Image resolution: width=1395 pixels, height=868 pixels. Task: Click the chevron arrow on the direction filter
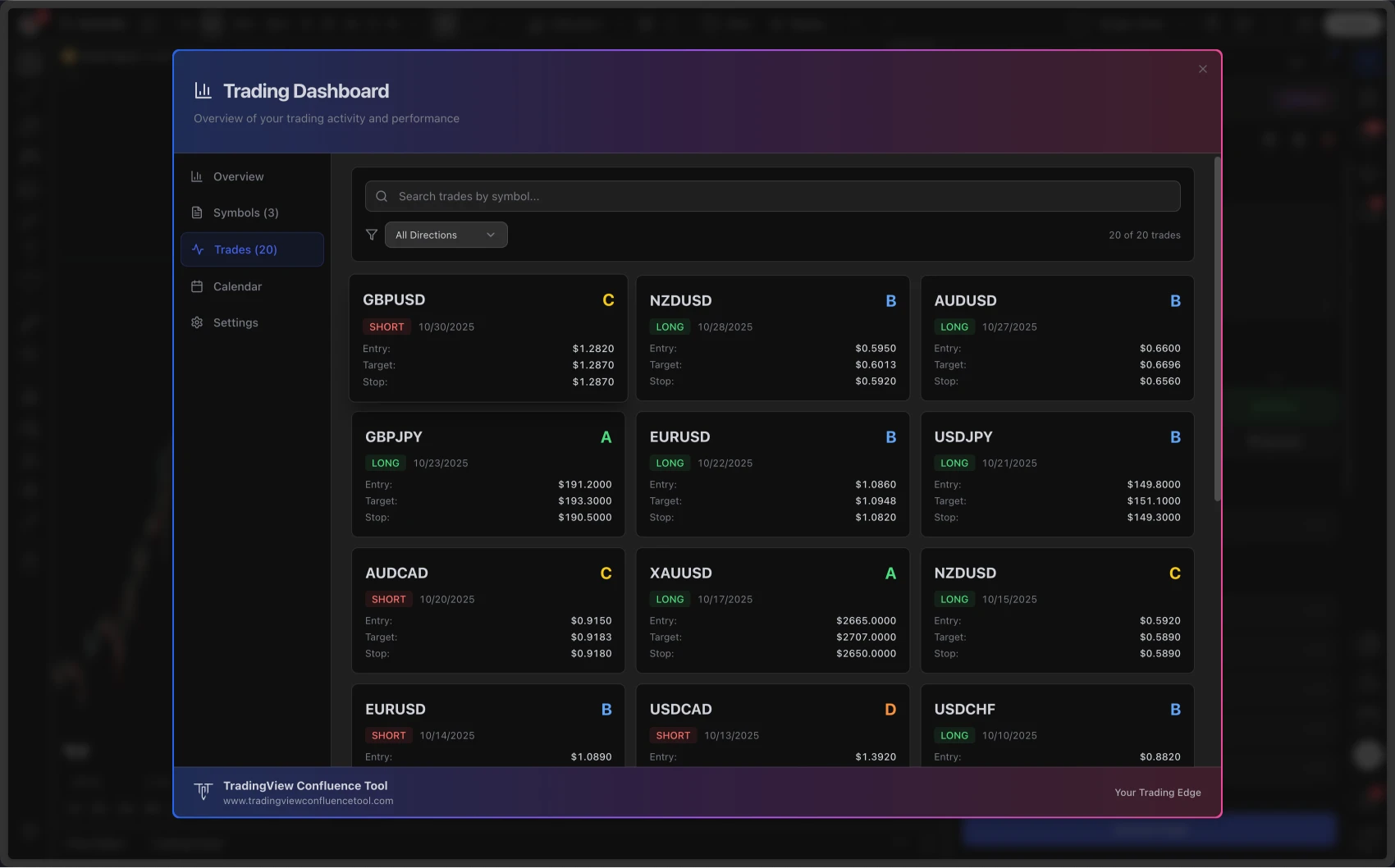pyautogui.click(x=491, y=235)
